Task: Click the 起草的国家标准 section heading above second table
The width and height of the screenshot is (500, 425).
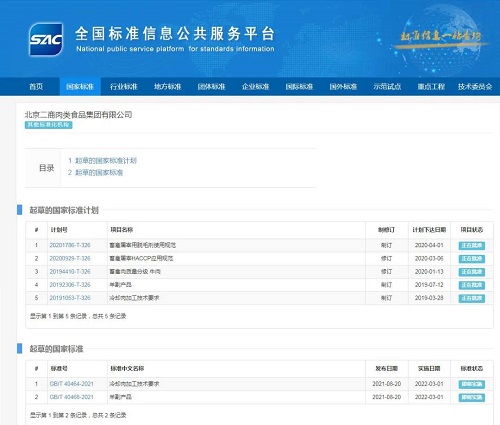Action: point(56,349)
